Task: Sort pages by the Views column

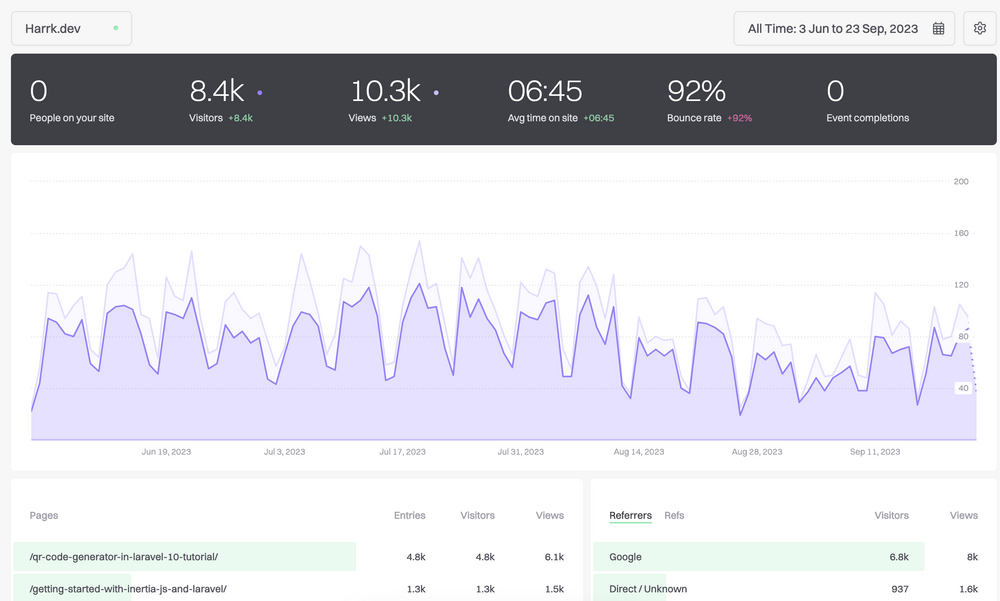Action: (549, 515)
